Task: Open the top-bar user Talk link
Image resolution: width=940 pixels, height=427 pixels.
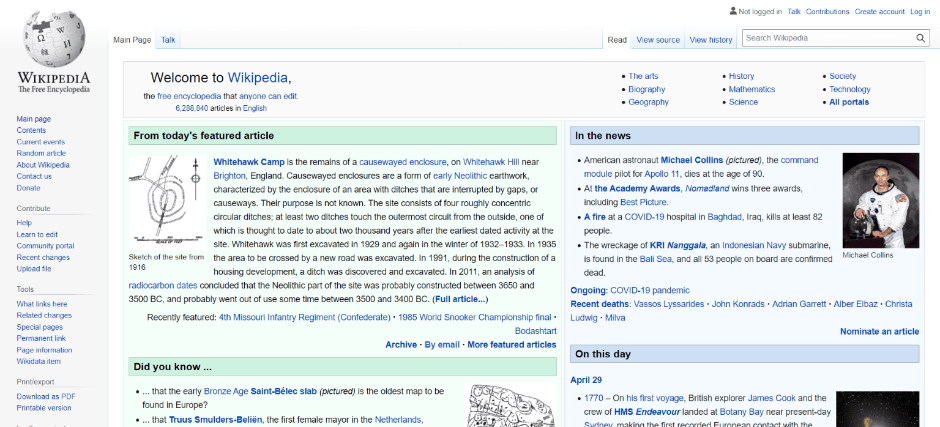Action: click(x=794, y=11)
